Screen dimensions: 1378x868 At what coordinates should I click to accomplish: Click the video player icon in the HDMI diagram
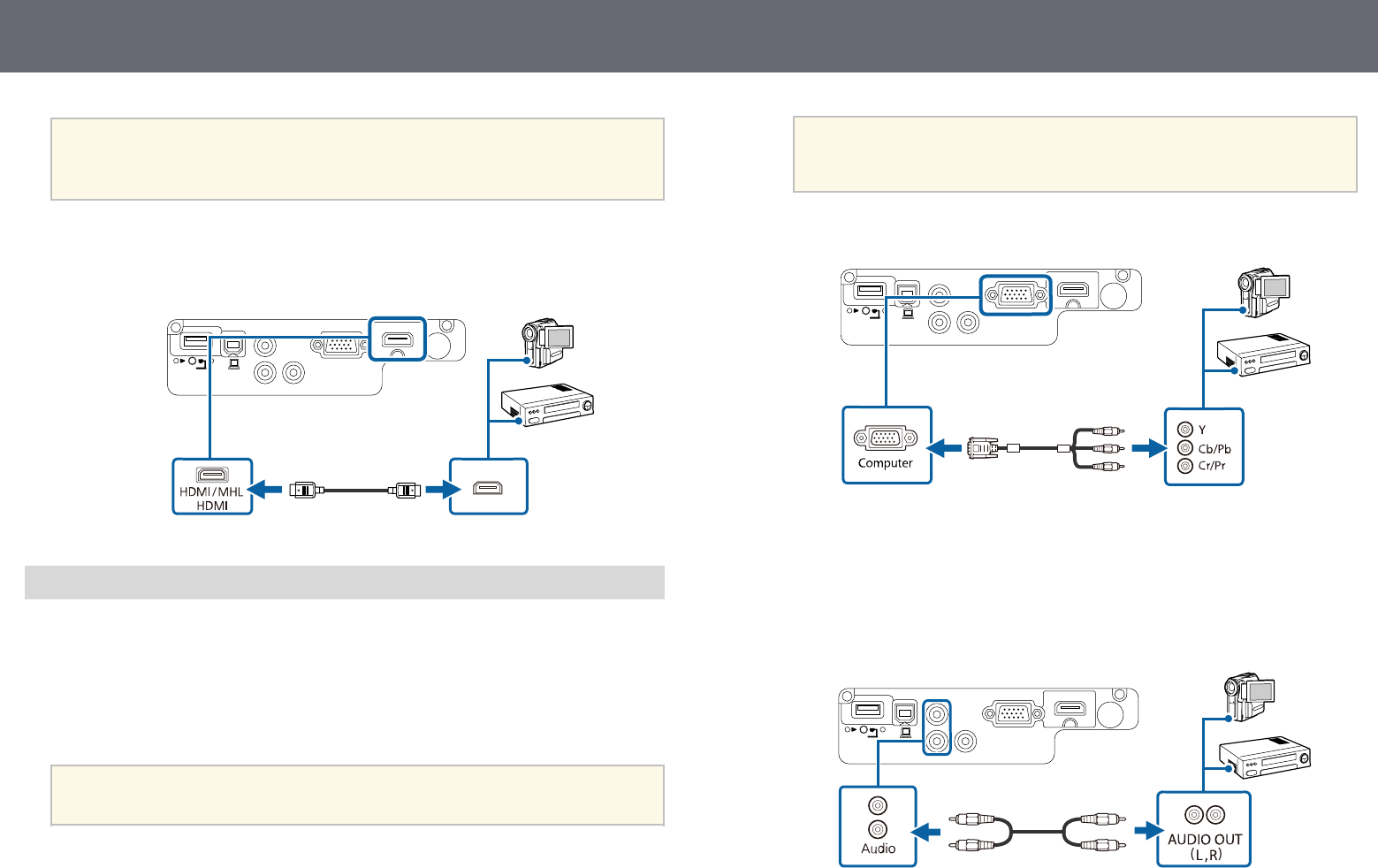point(548,405)
